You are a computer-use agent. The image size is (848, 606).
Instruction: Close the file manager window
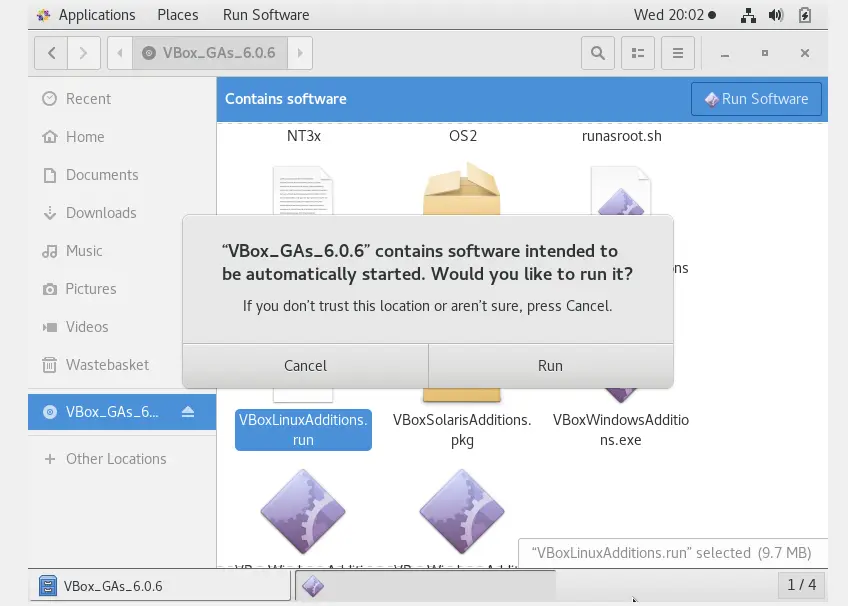pyautogui.click(x=805, y=53)
